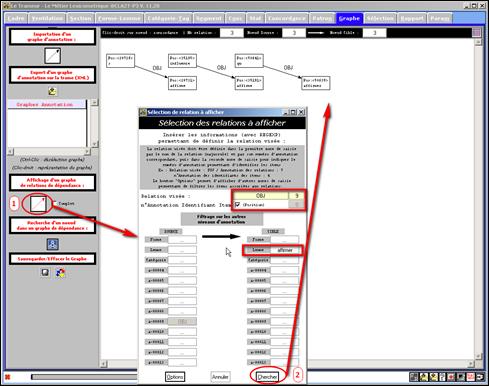This screenshot has width=489, height=386.
Task: Click the Chercher button
Action: click(x=267, y=377)
